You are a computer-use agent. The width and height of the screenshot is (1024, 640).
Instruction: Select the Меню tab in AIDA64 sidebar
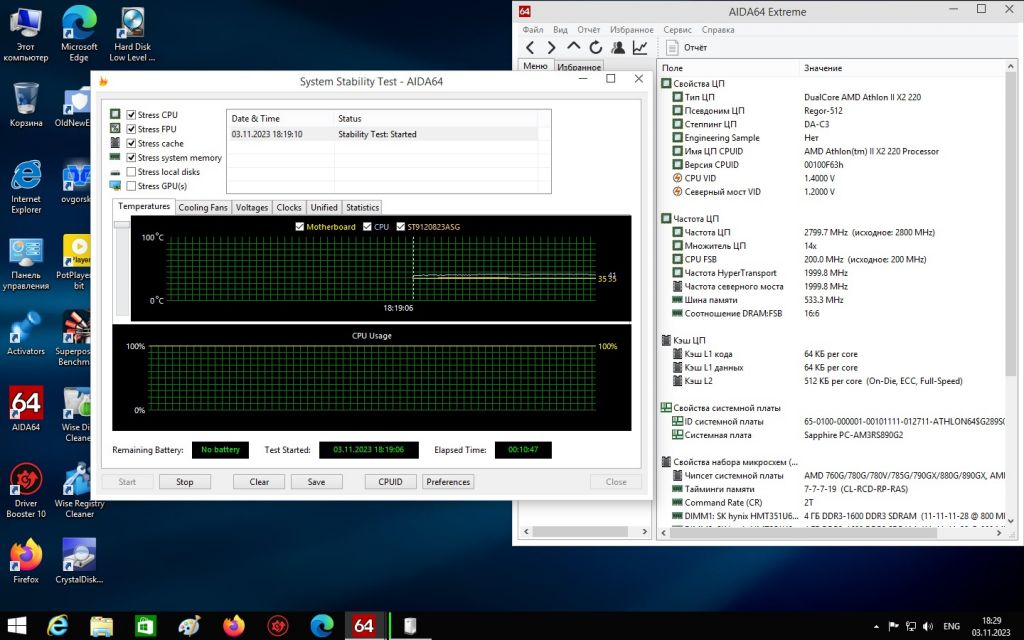[535, 66]
